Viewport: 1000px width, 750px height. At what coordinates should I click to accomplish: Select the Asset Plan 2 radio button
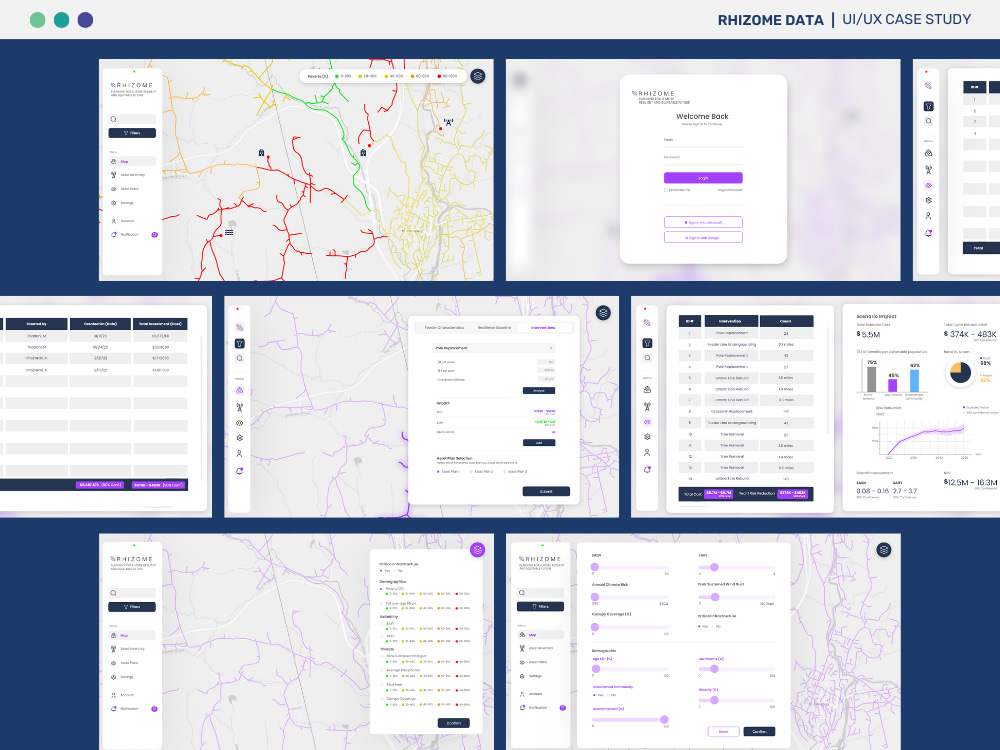pyautogui.click(x=471, y=472)
